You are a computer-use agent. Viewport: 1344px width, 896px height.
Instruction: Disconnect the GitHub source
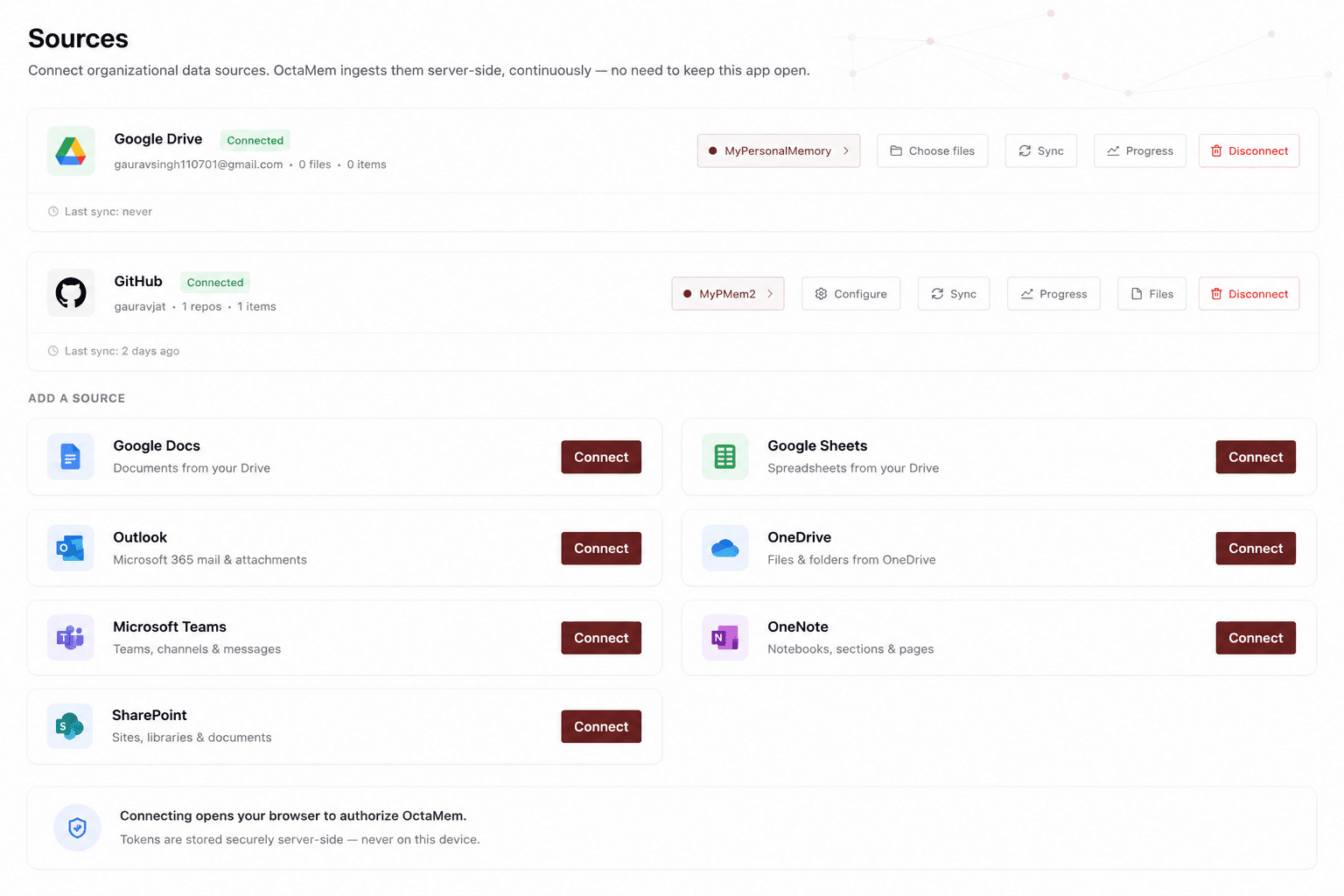(1249, 294)
